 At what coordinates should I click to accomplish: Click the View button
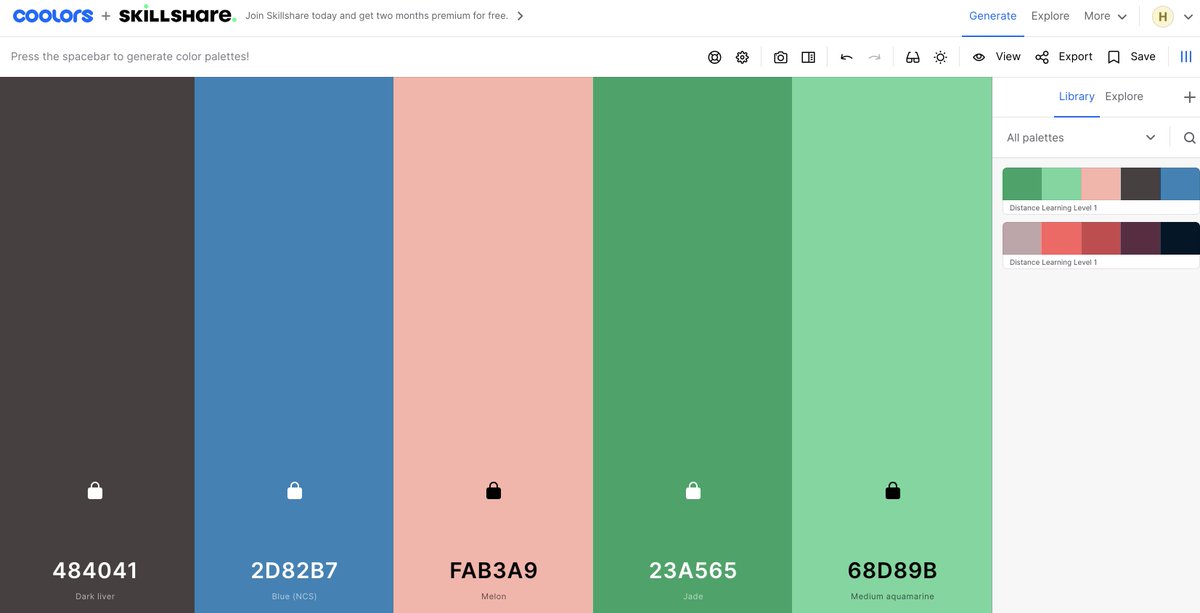point(996,57)
